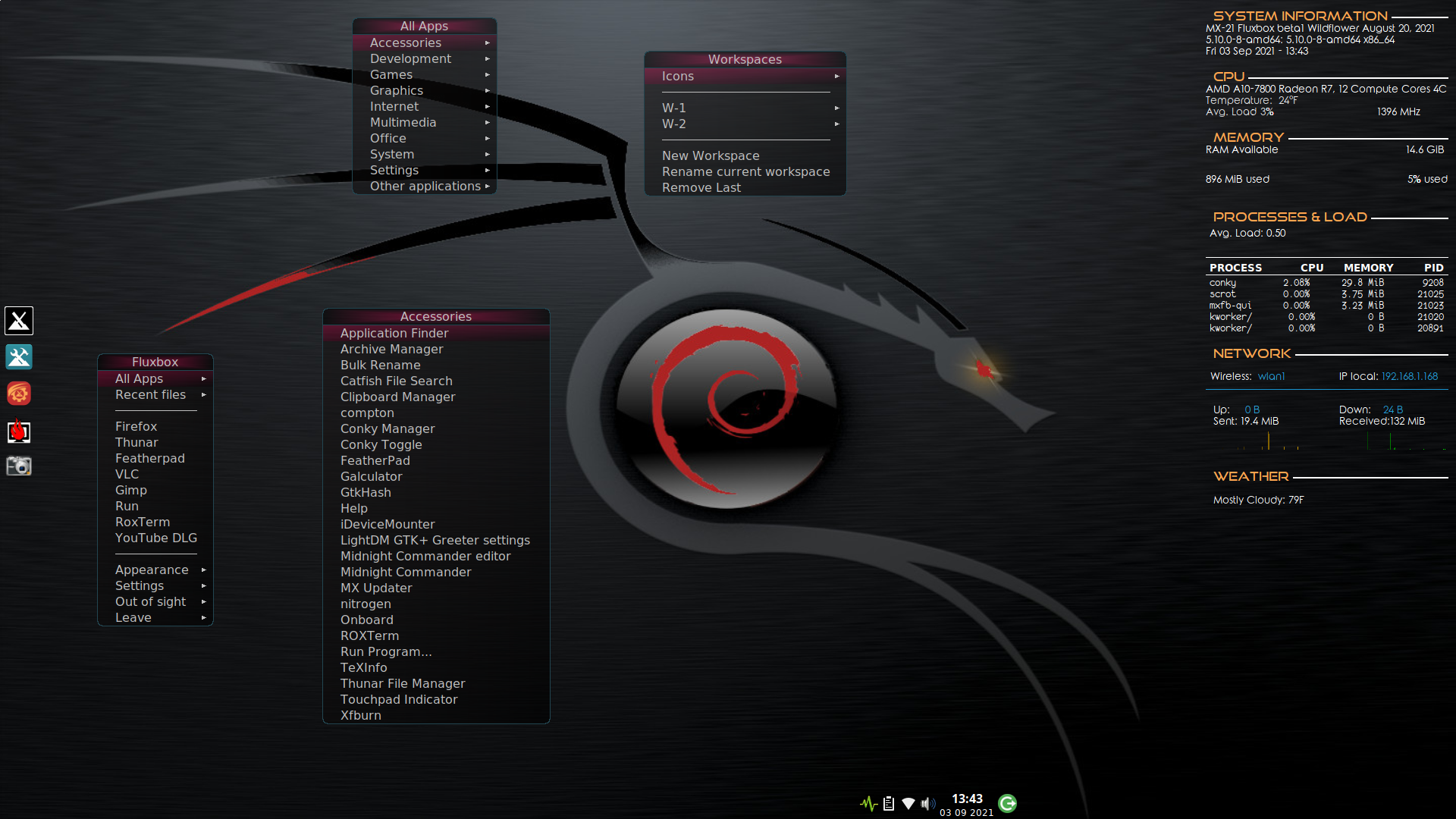The image size is (1456, 819).
Task: Open the clipboard manager tray icon
Action: (889, 803)
